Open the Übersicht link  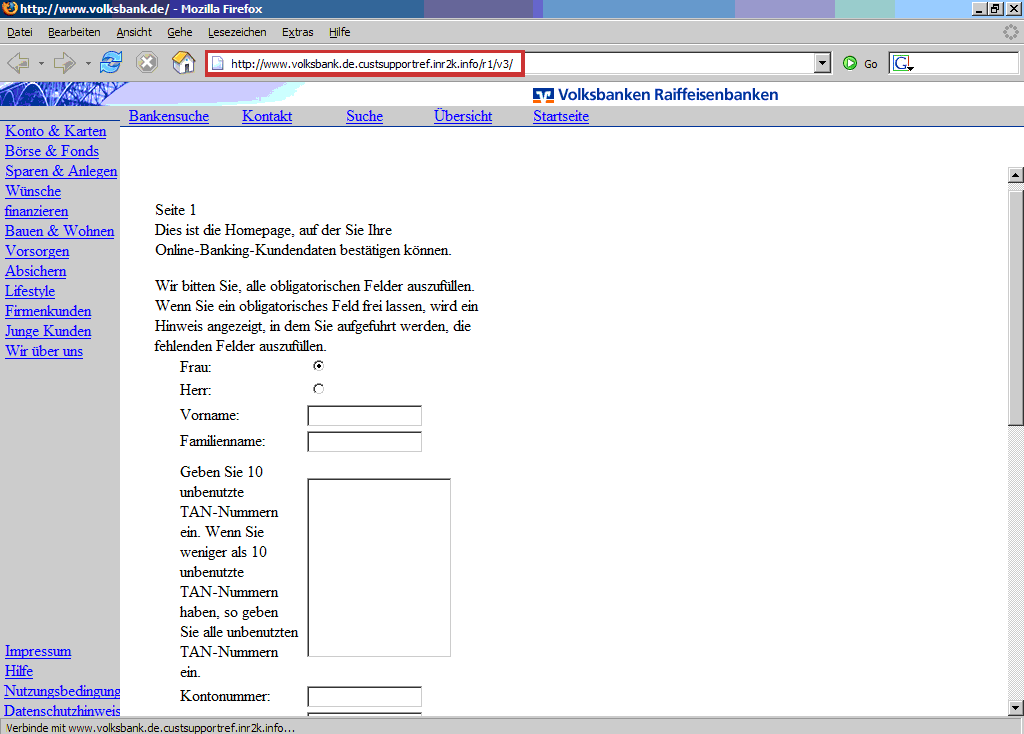(x=463, y=116)
